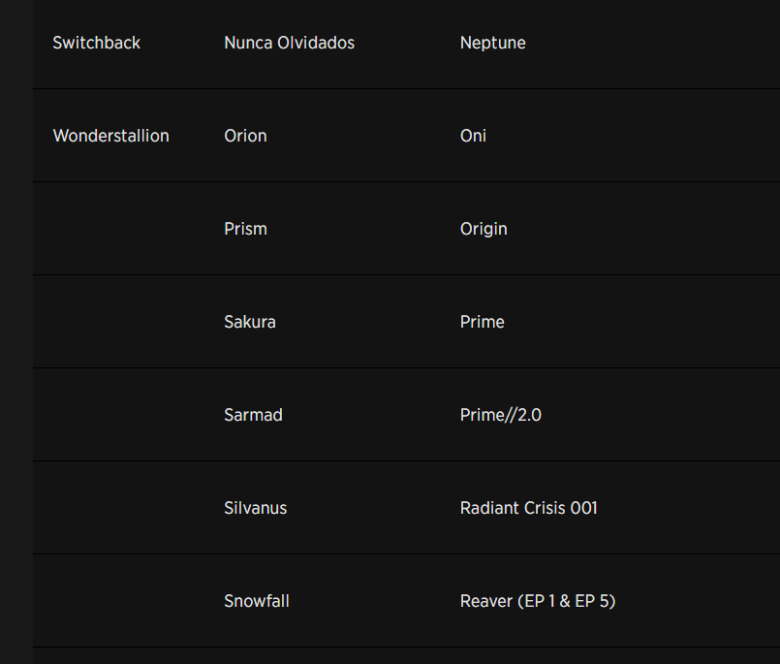Click the Snowfall table cell
Viewport: 780px width, 664px height.
point(256,601)
